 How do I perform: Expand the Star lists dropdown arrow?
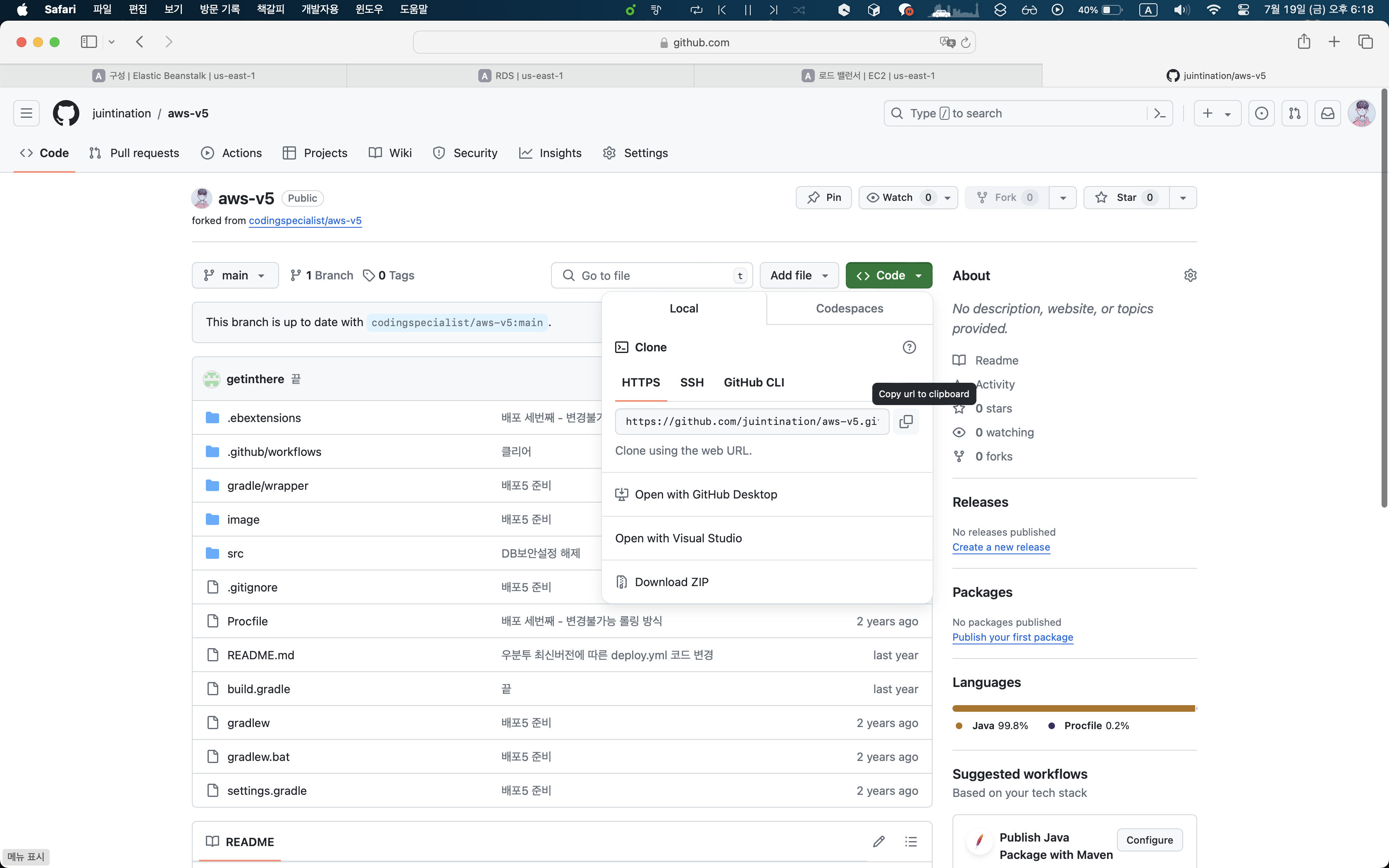pyautogui.click(x=1183, y=198)
